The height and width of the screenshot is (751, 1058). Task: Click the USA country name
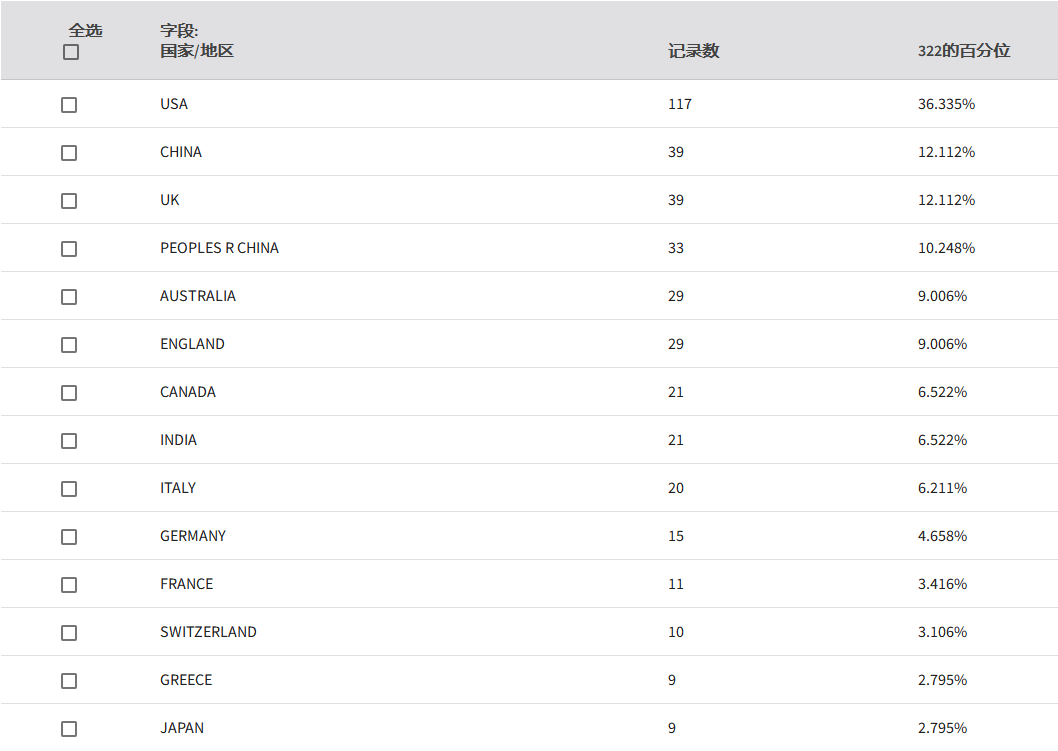click(x=174, y=104)
